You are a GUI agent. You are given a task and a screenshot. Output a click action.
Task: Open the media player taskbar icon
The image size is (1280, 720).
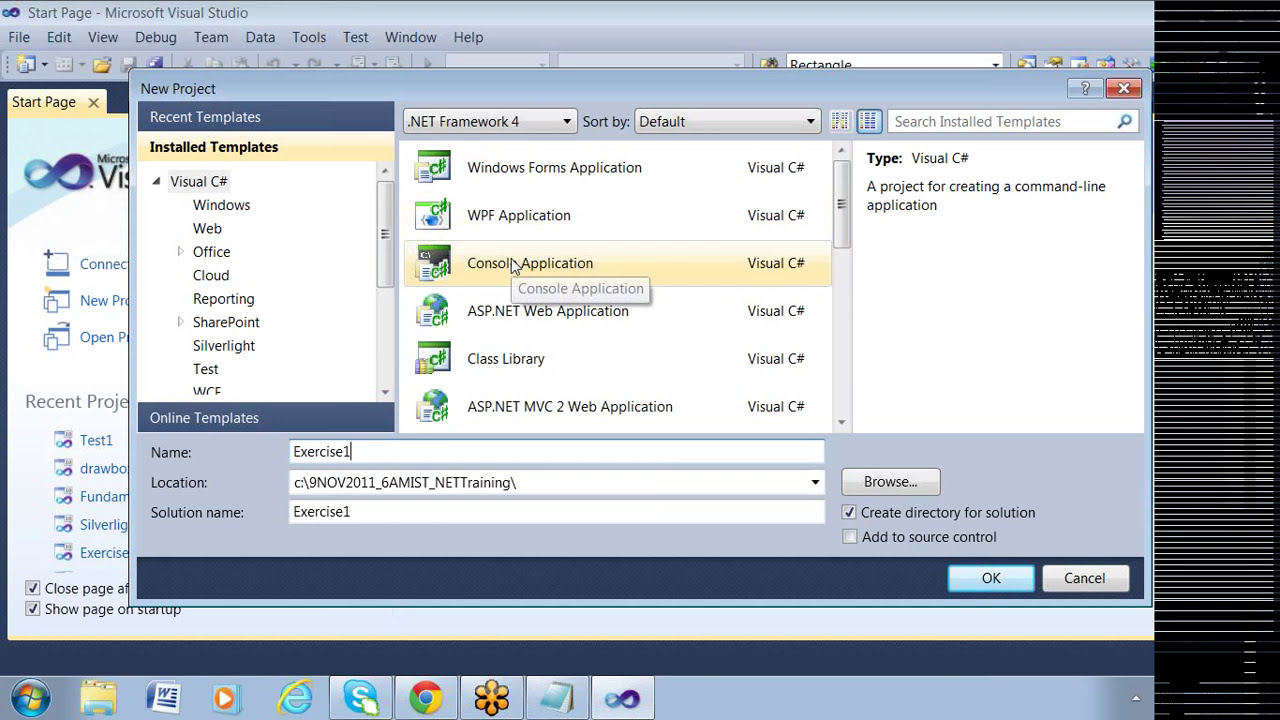tap(228, 697)
